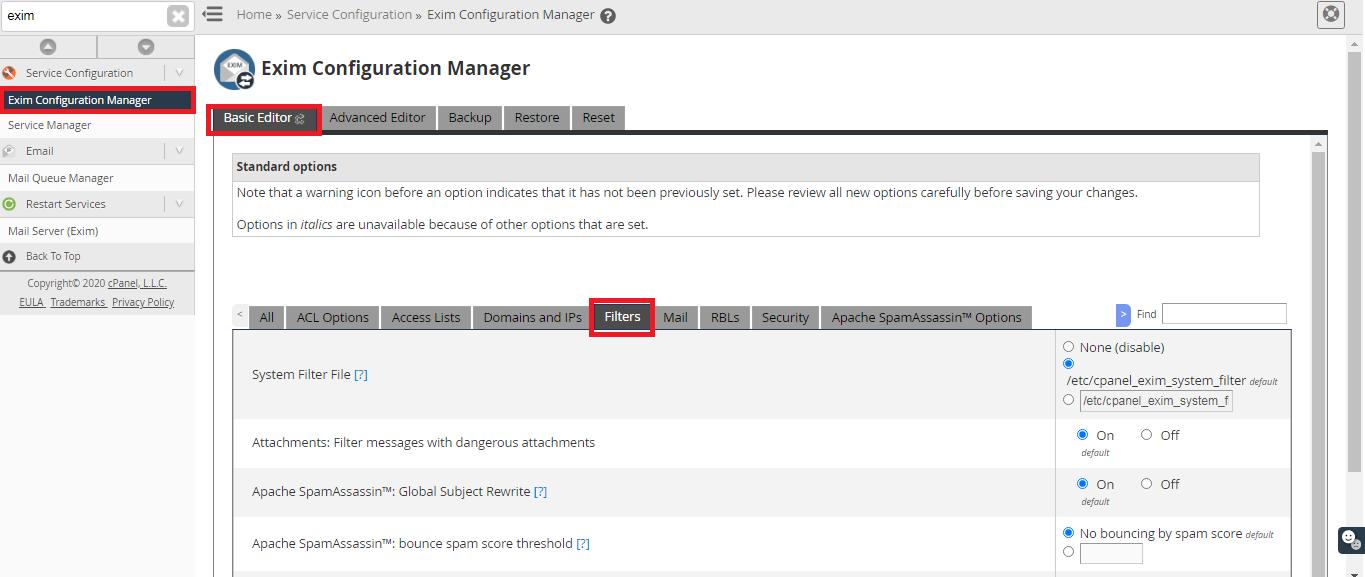1365x577 pixels.
Task: Open the Trademarks link
Action: tap(78, 302)
